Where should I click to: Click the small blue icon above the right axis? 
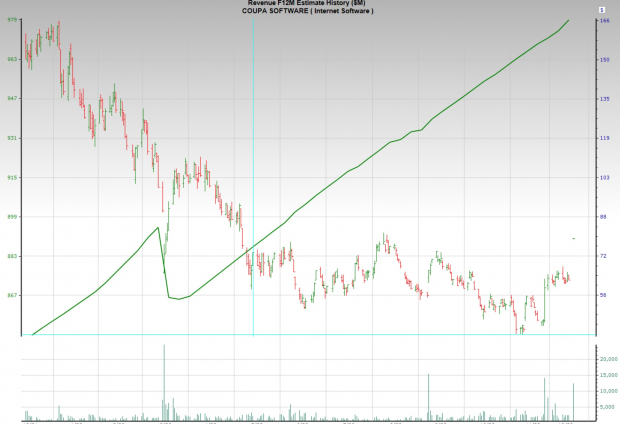603,9
